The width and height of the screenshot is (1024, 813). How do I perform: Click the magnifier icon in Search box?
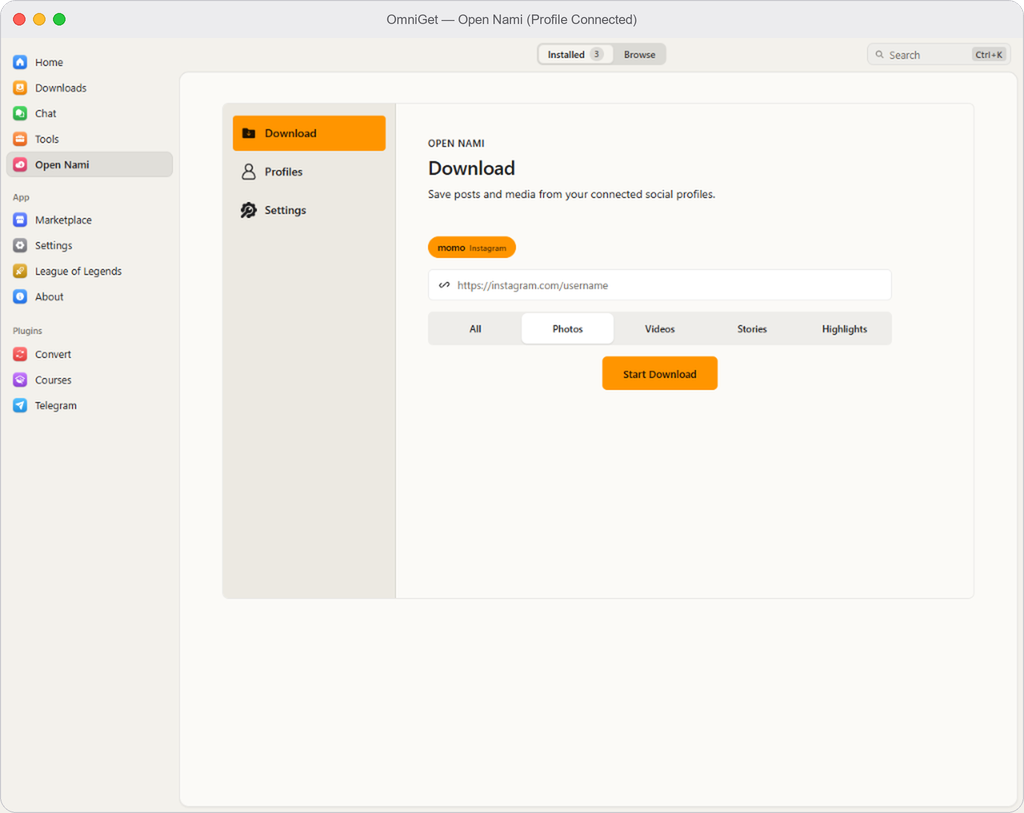coord(880,55)
